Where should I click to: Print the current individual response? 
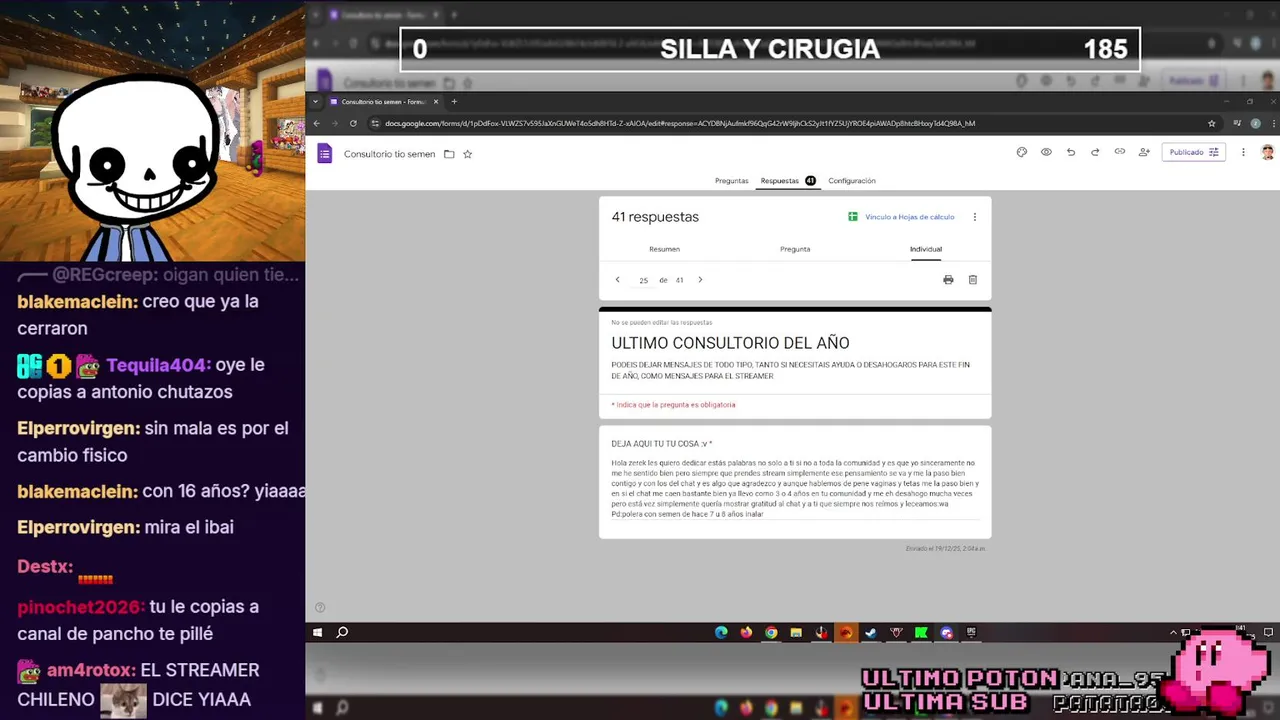click(x=948, y=280)
